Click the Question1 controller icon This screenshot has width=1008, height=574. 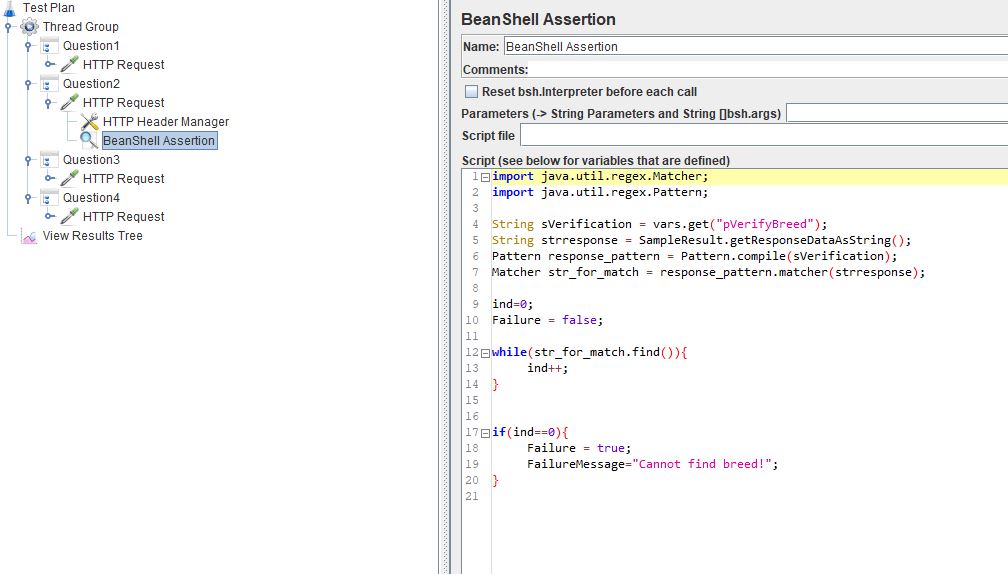coord(49,46)
